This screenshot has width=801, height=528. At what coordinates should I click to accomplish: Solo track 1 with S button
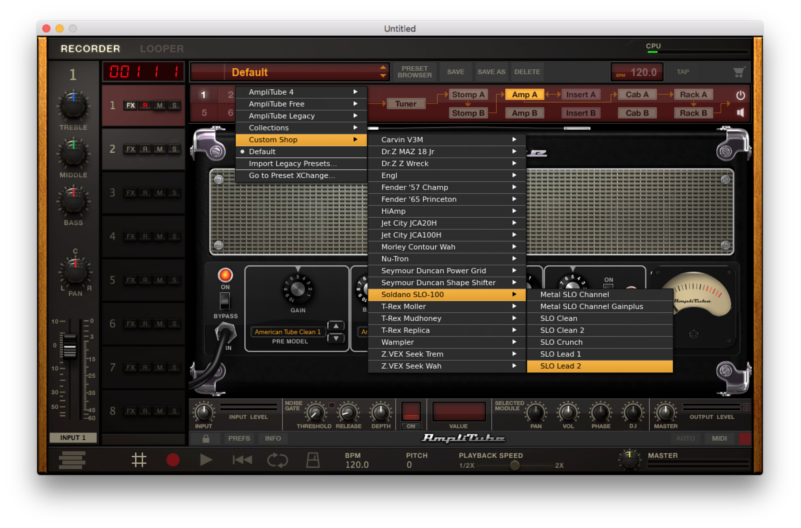point(175,106)
